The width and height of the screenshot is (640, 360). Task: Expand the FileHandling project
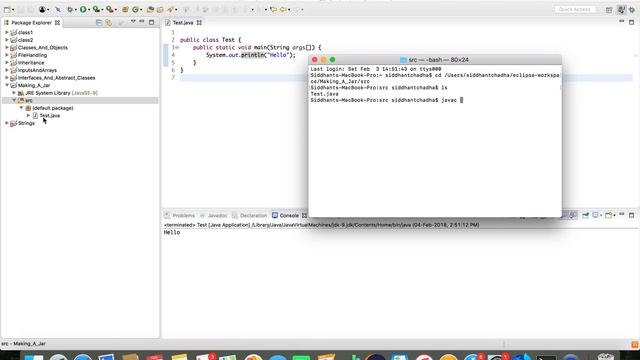pos(7,55)
